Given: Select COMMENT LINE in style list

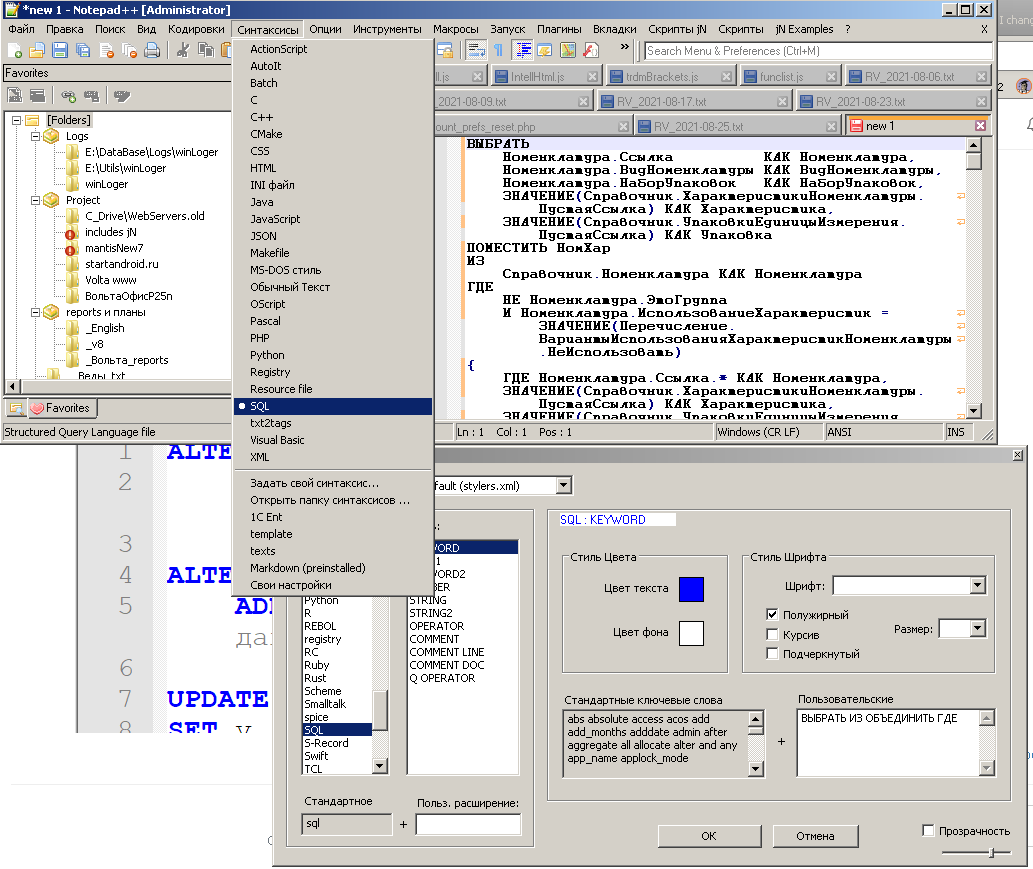Looking at the screenshot, I should click(x=447, y=652).
